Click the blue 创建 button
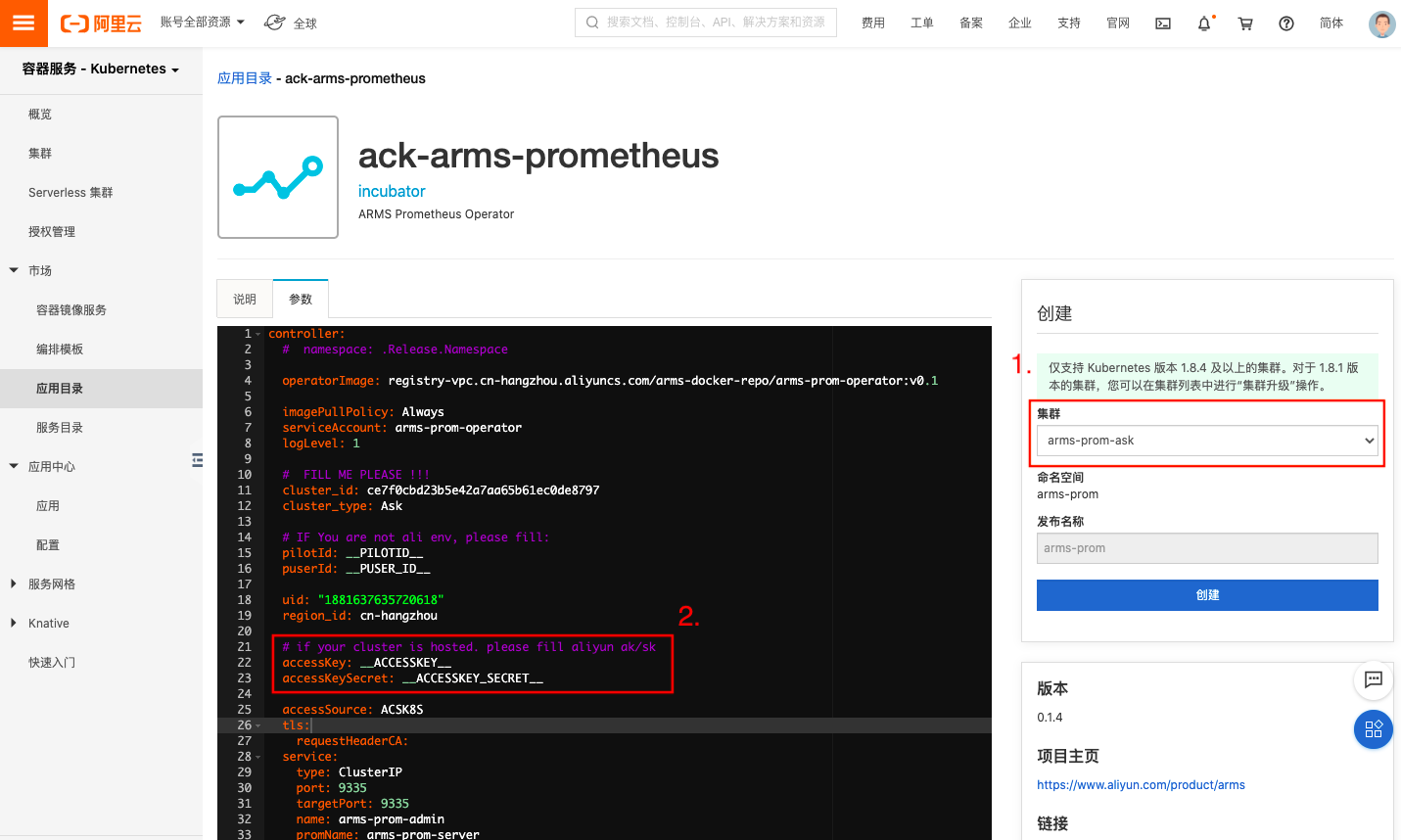The image size is (1401, 840). coord(1207,595)
